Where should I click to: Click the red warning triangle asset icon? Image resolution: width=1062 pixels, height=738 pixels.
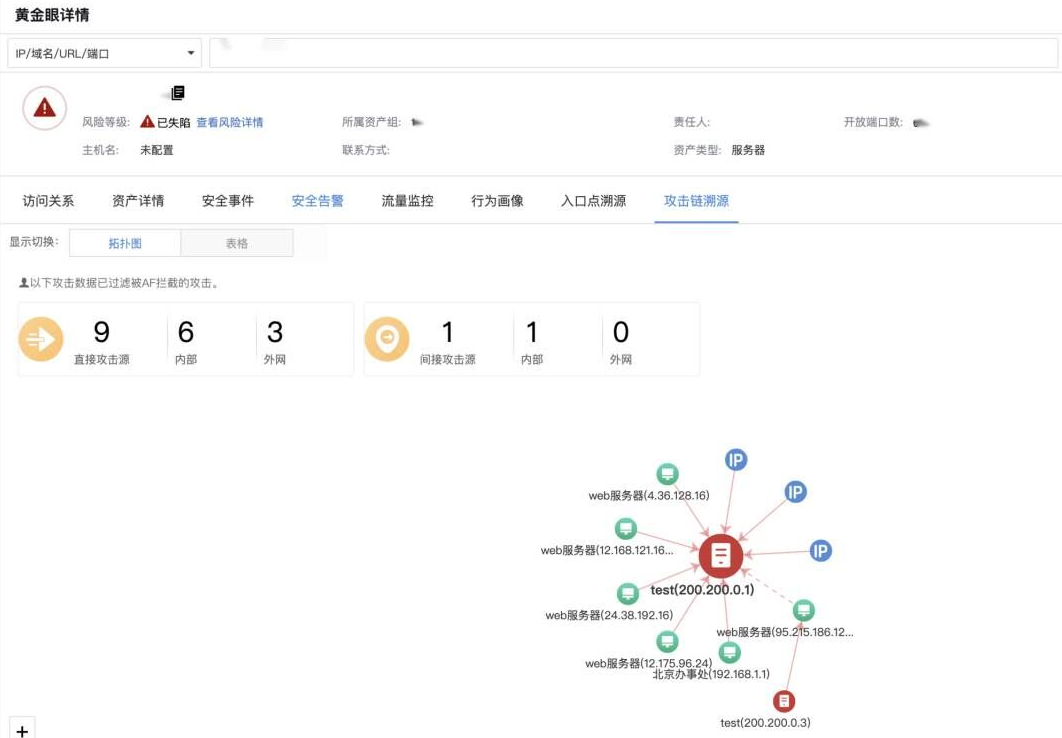point(45,108)
